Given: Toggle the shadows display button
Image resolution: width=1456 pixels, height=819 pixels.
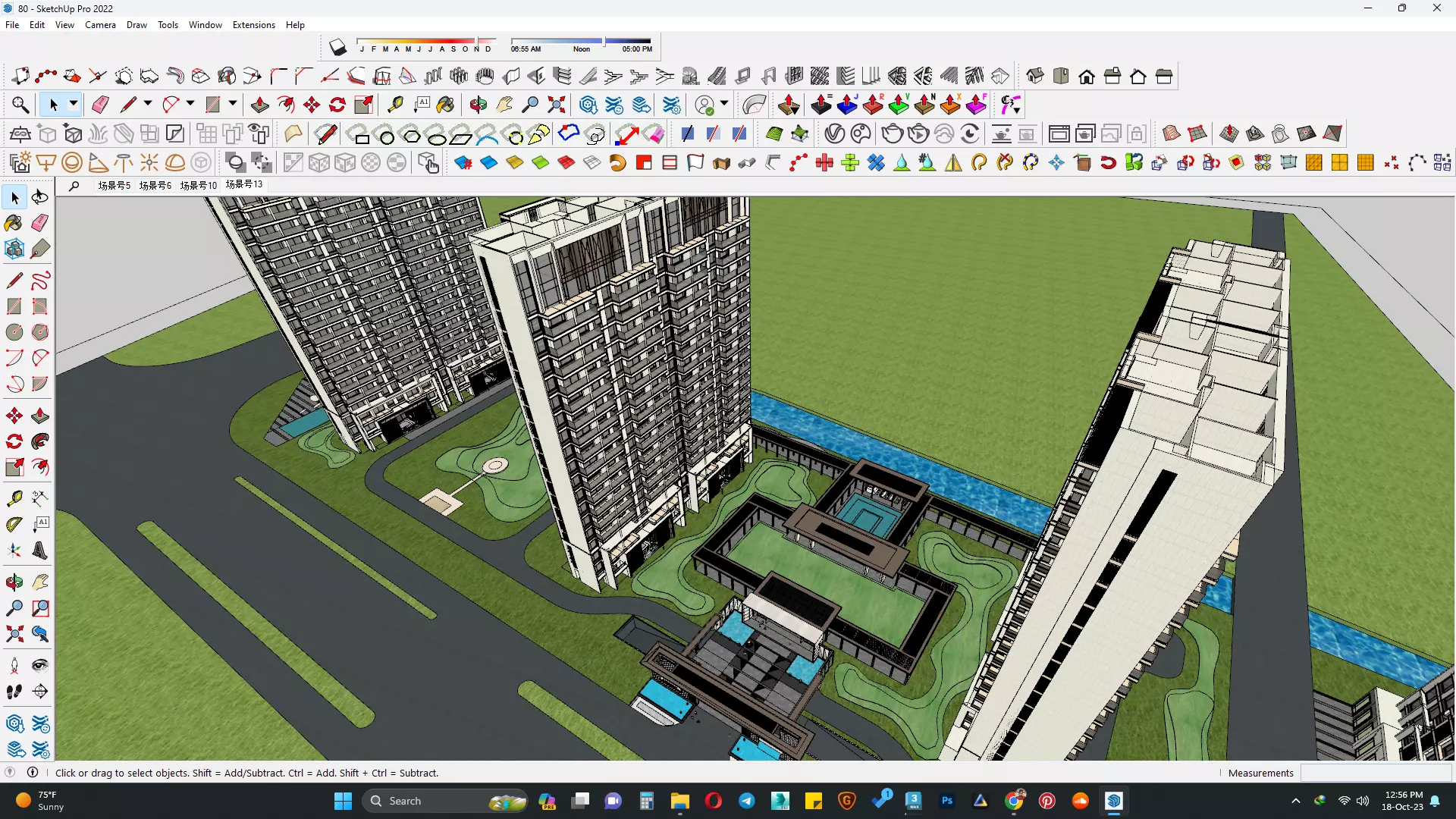Looking at the screenshot, I should click(338, 48).
